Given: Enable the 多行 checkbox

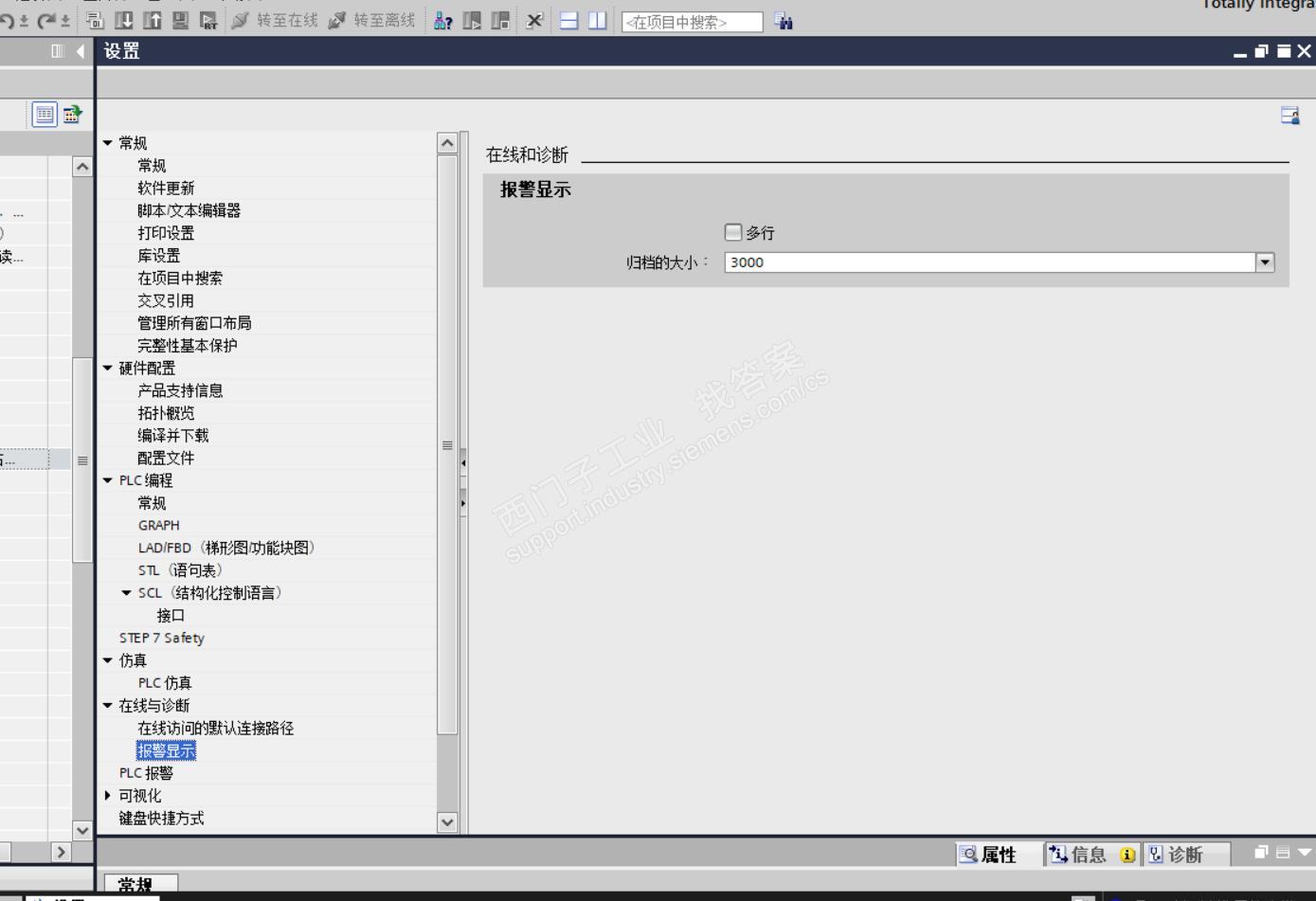Looking at the screenshot, I should point(733,232).
